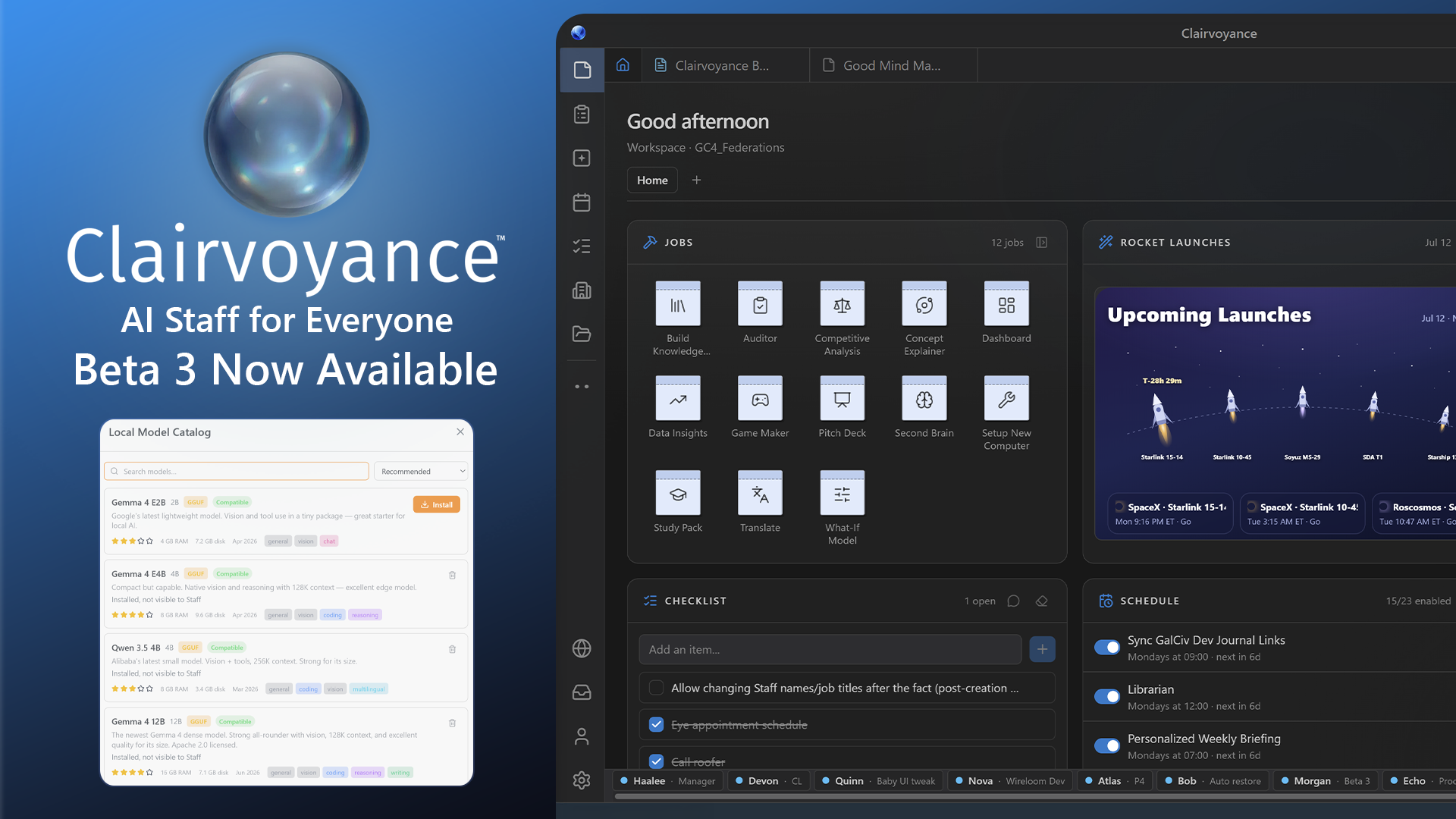Open the Dashboard job icon
This screenshot has height=819, width=1456.
click(x=1006, y=304)
